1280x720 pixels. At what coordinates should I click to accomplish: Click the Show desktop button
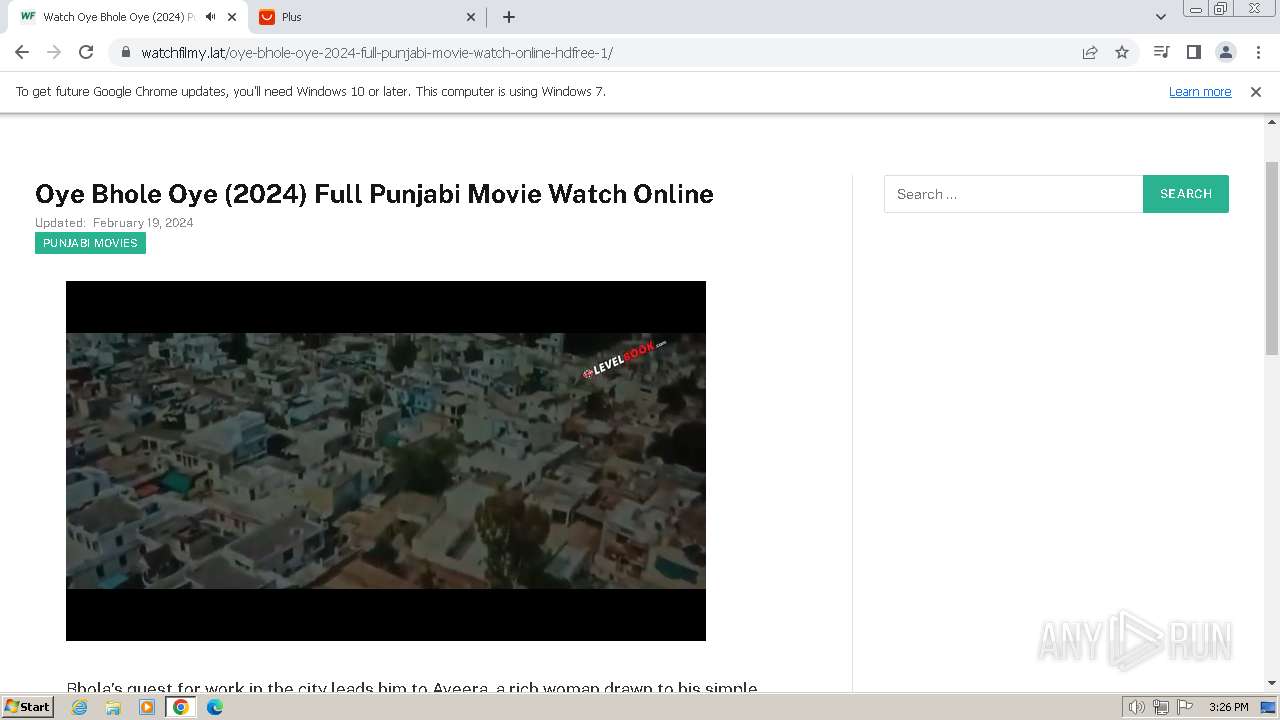tap(1268, 707)
